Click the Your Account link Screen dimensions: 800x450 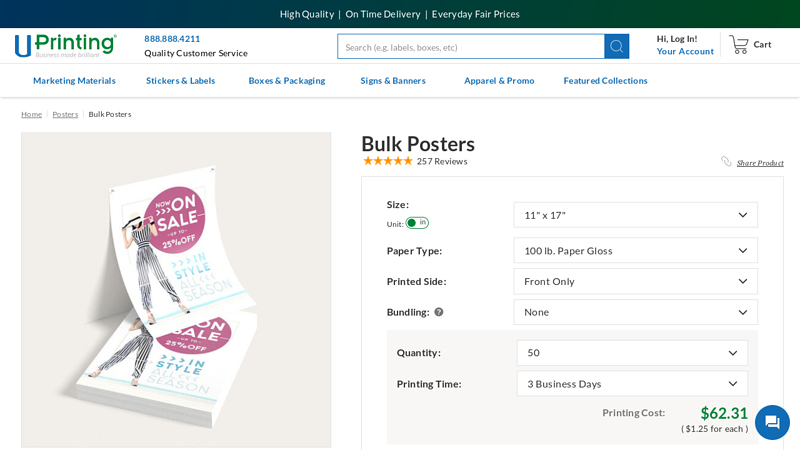685,51
